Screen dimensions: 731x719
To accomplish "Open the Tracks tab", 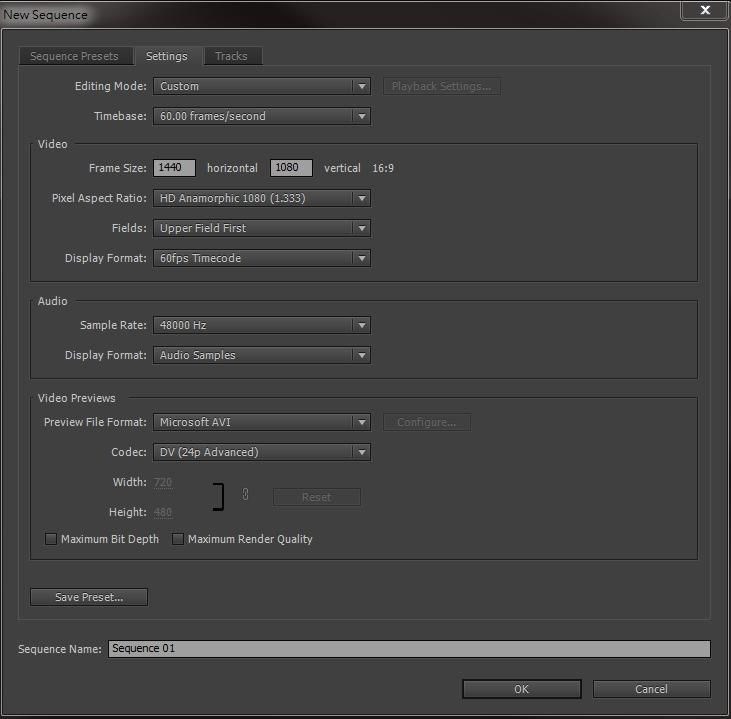I will pos(231,56).
